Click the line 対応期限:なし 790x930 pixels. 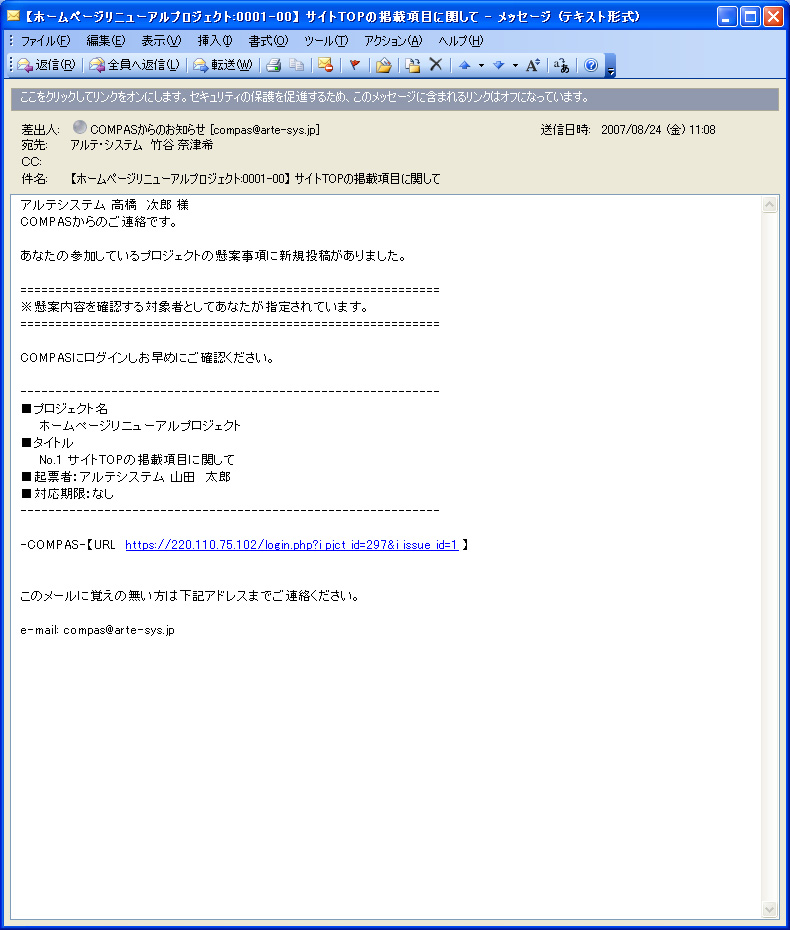[67, 494]
